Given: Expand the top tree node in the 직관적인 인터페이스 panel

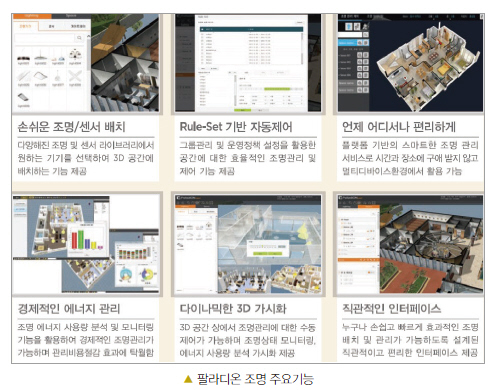Looking at the screenshot, I should coord(345,220).
